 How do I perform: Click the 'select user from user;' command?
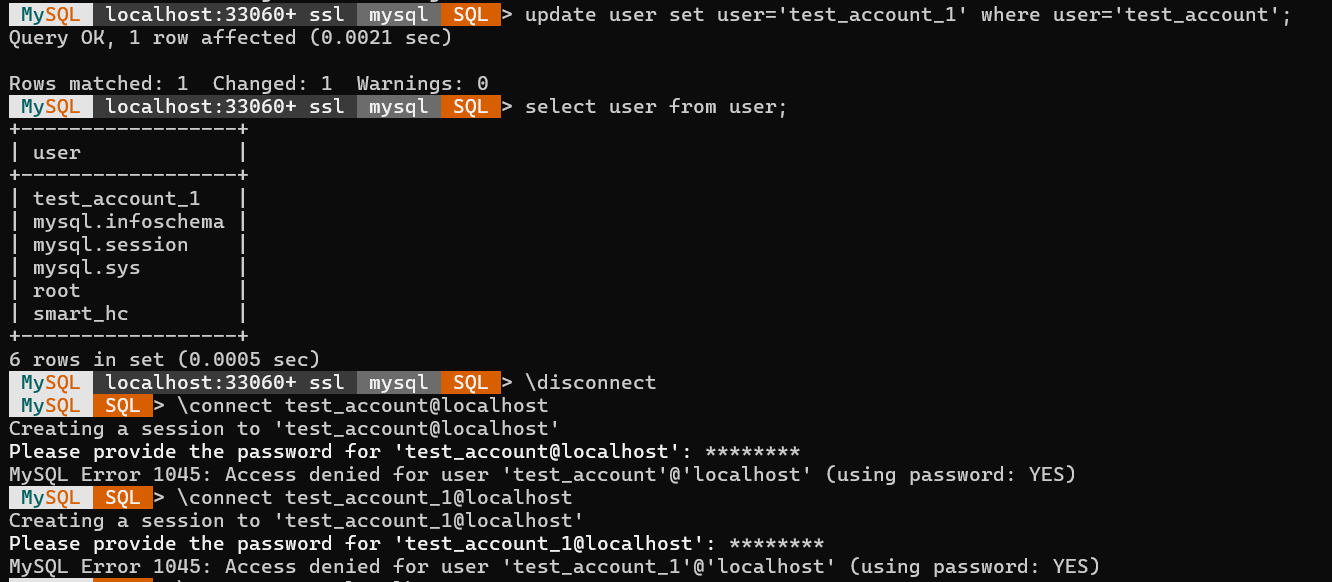tap(656, 107)
